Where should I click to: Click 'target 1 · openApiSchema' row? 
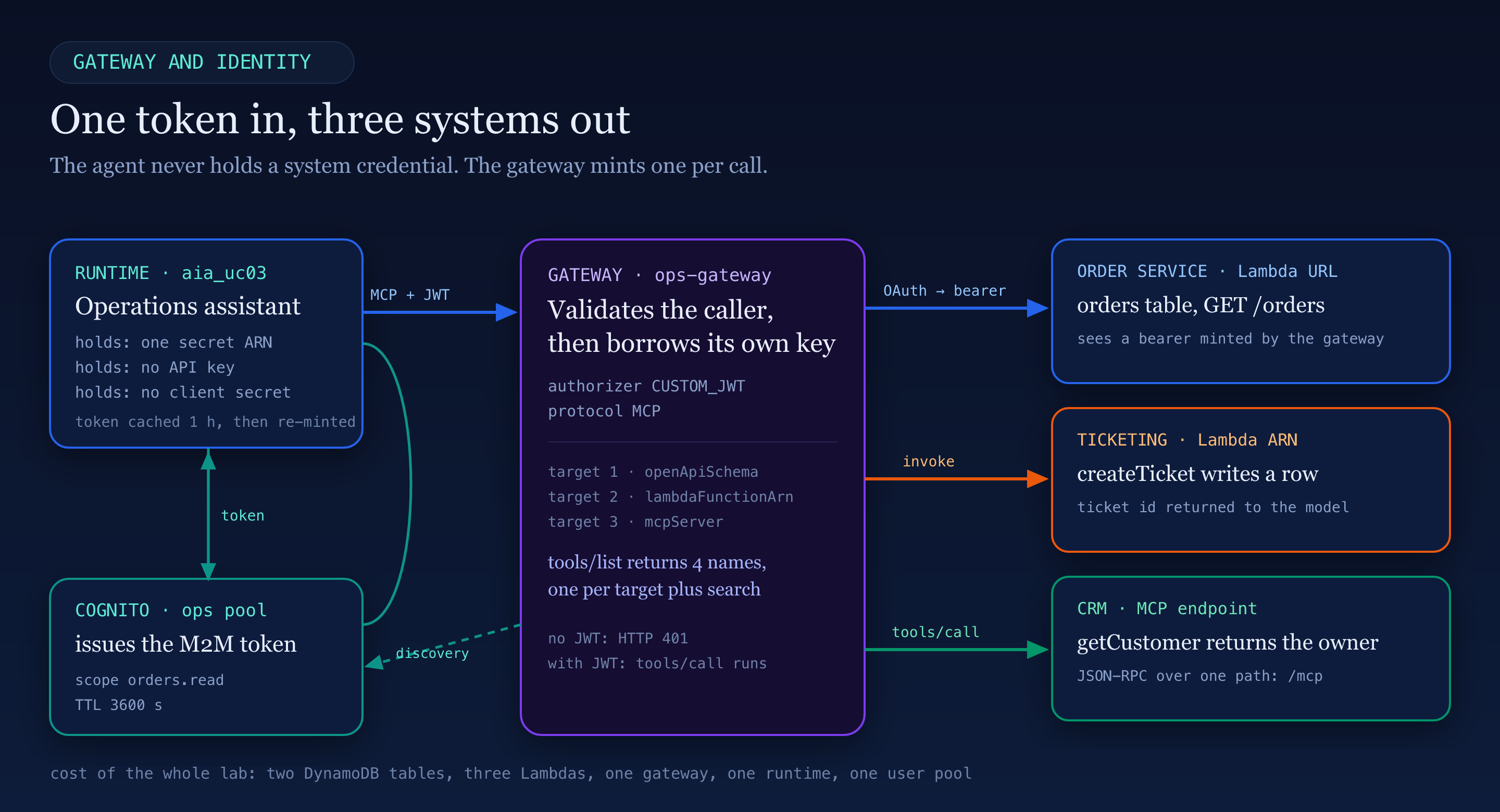pos(653,472)
